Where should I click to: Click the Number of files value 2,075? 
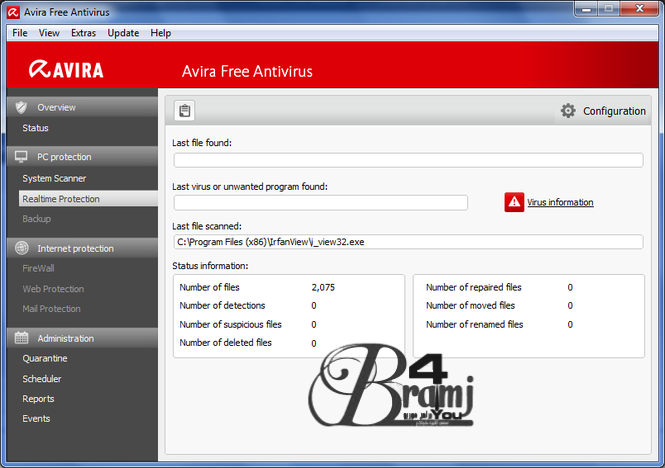323,287
